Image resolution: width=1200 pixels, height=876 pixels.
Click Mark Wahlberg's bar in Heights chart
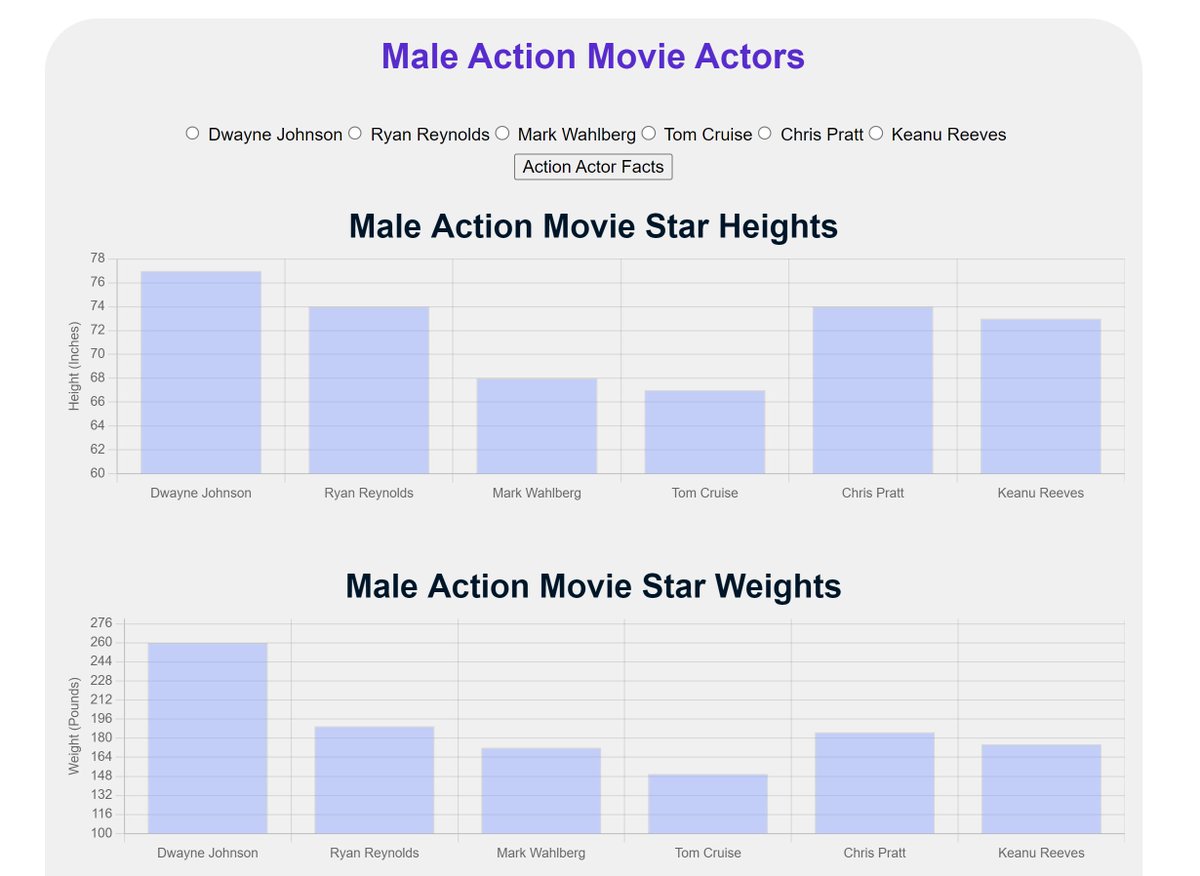pyautogui.click(x=537, y=426)
